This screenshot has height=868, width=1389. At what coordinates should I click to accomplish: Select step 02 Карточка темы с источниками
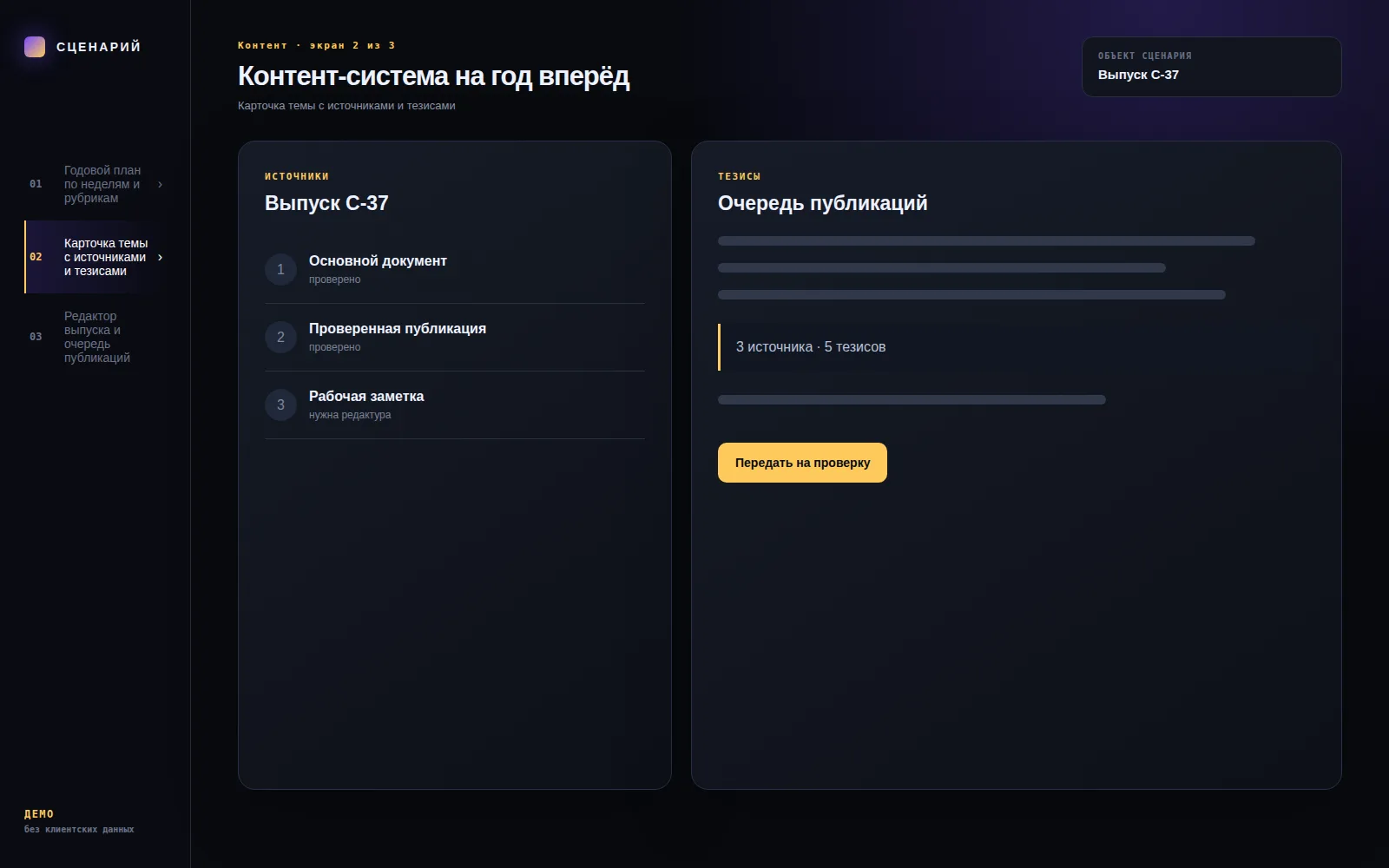tap(95, 257)
